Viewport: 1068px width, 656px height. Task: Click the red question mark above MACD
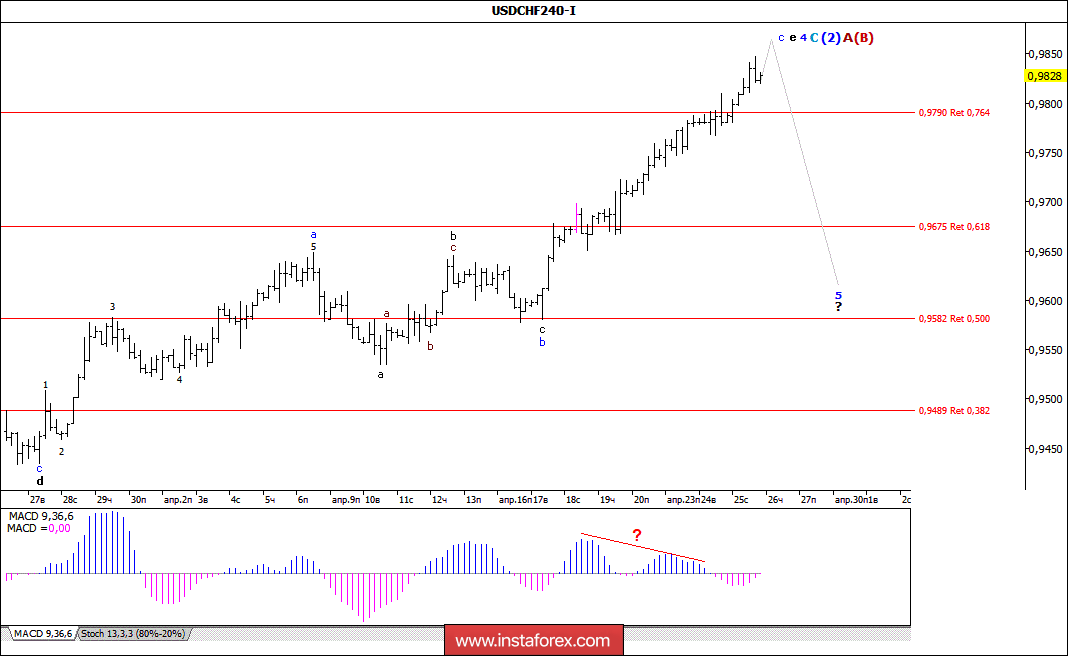(637, 535)
